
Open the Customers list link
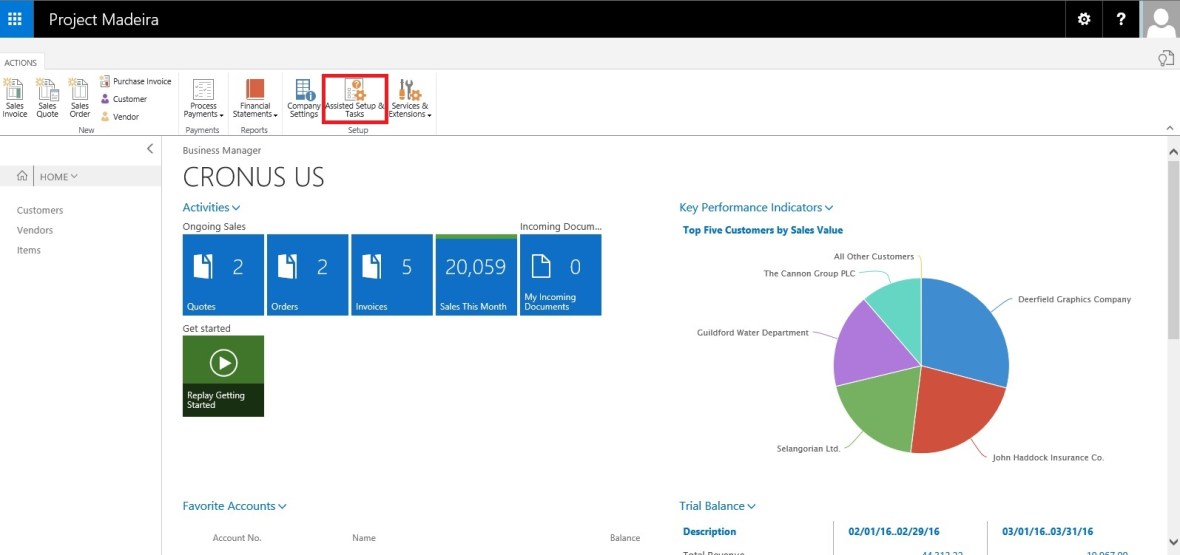pos(40,210)
